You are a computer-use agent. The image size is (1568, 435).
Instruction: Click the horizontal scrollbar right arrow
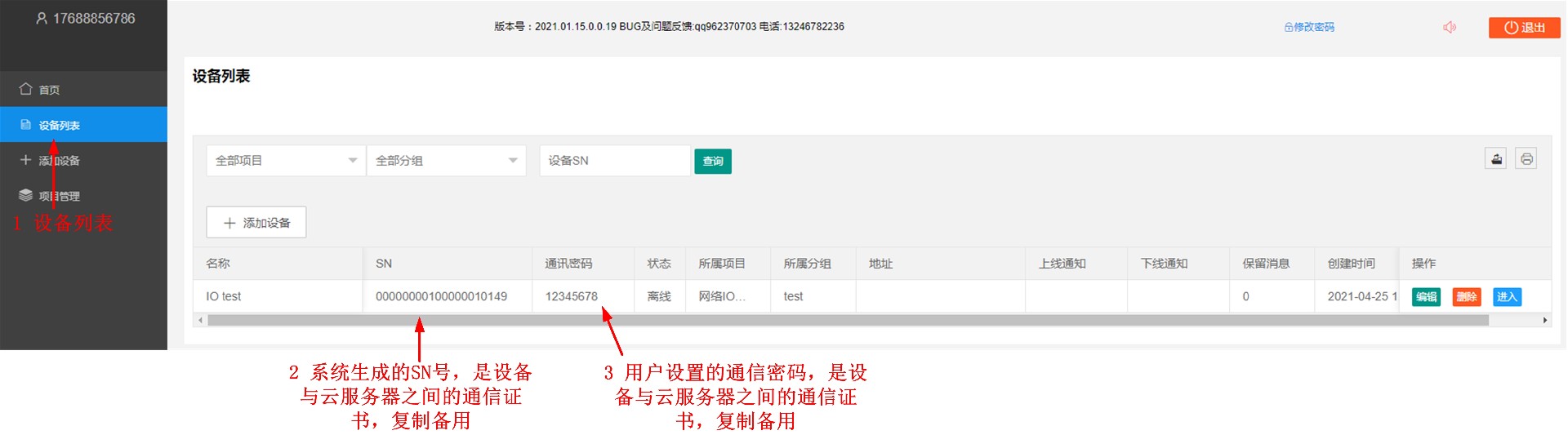click(1544, 321)
